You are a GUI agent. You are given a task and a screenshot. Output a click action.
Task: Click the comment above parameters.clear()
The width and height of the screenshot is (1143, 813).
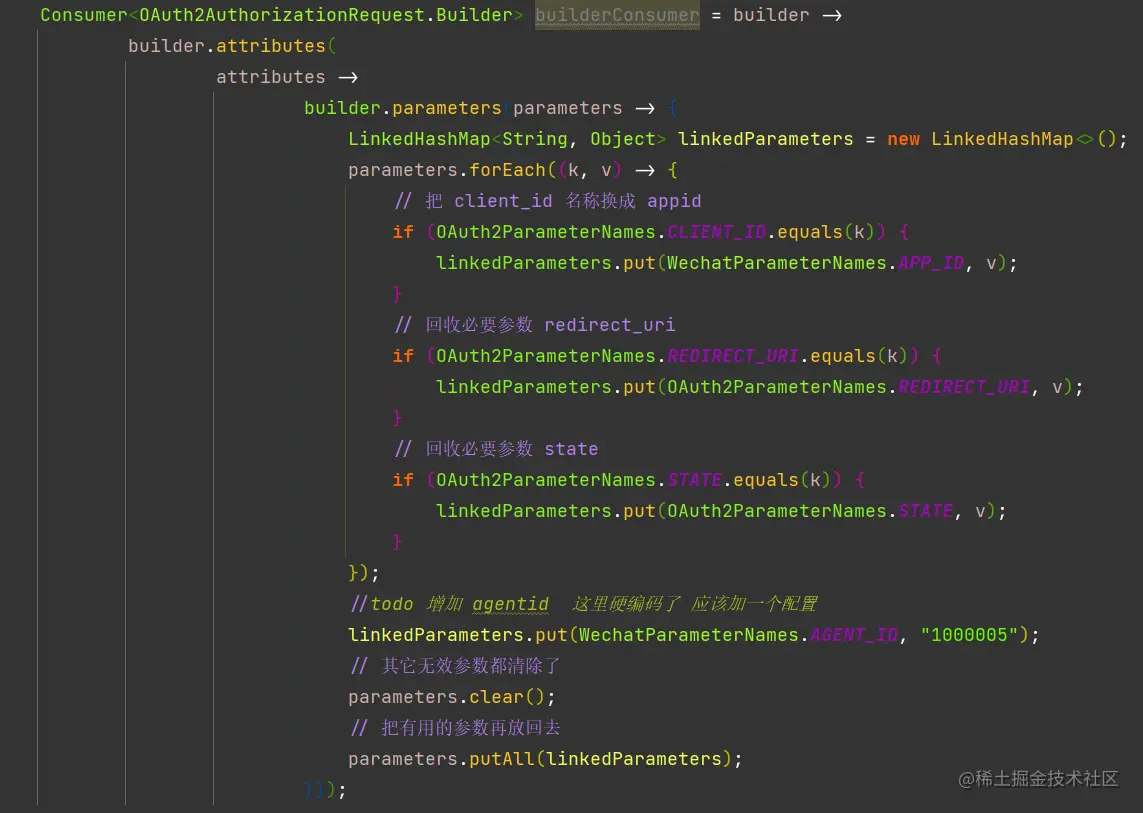tap(454, 666)
